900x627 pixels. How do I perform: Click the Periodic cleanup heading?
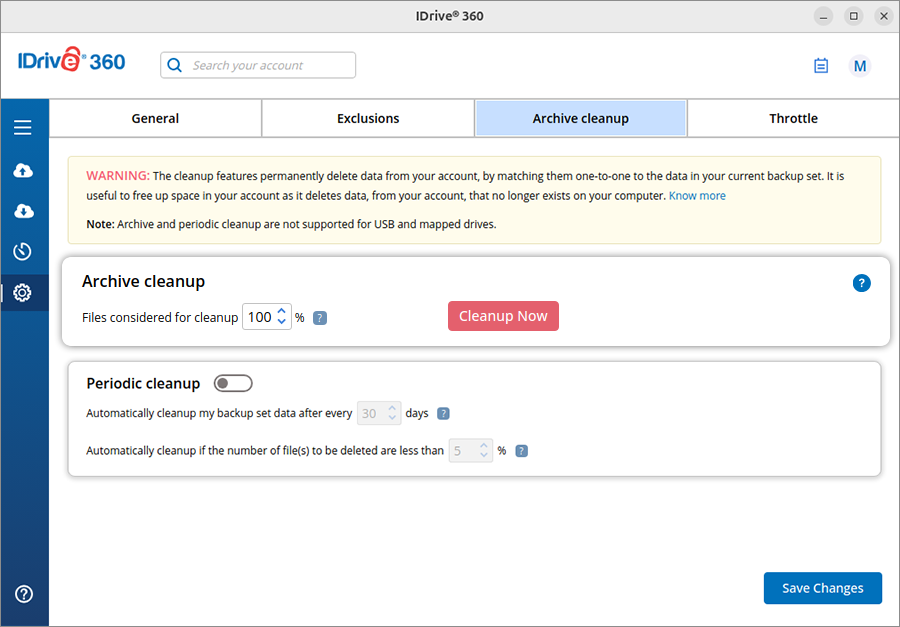coord(143,384)
